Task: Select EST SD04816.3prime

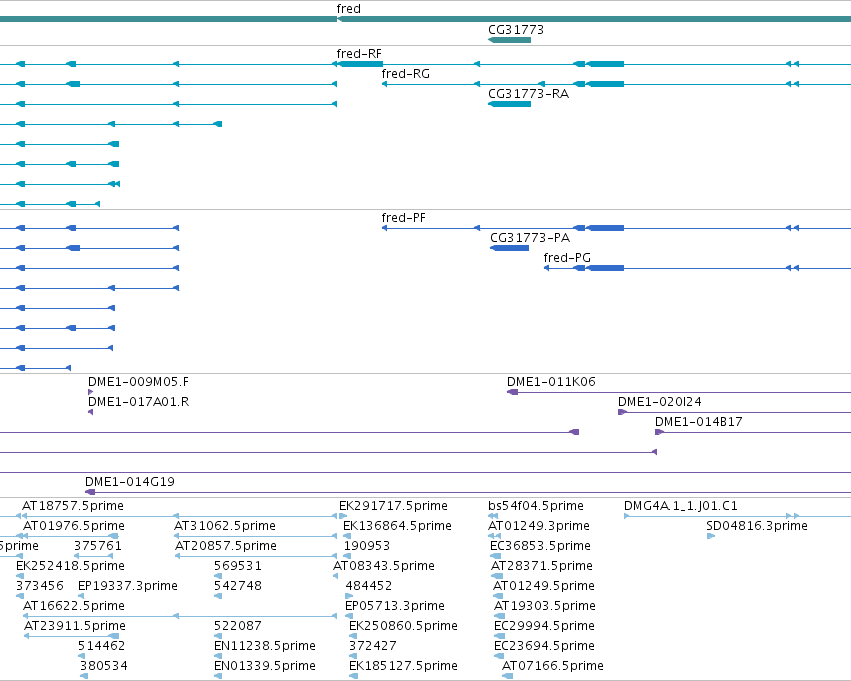Action: 757,526
